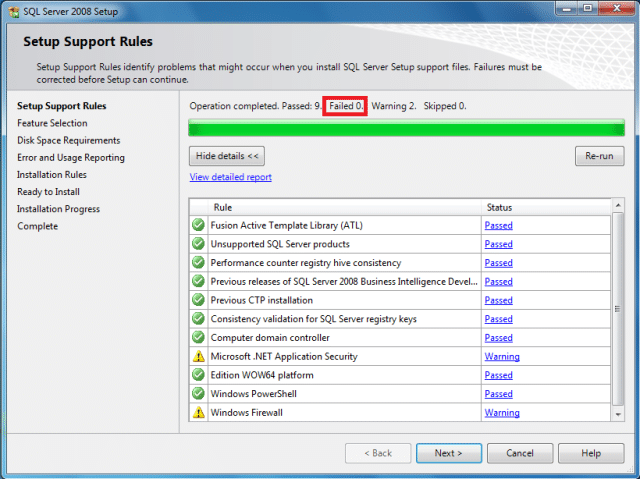Open Passed status for Previous CTP installation
Screen dimensions: 640x479
click(498, 300)
